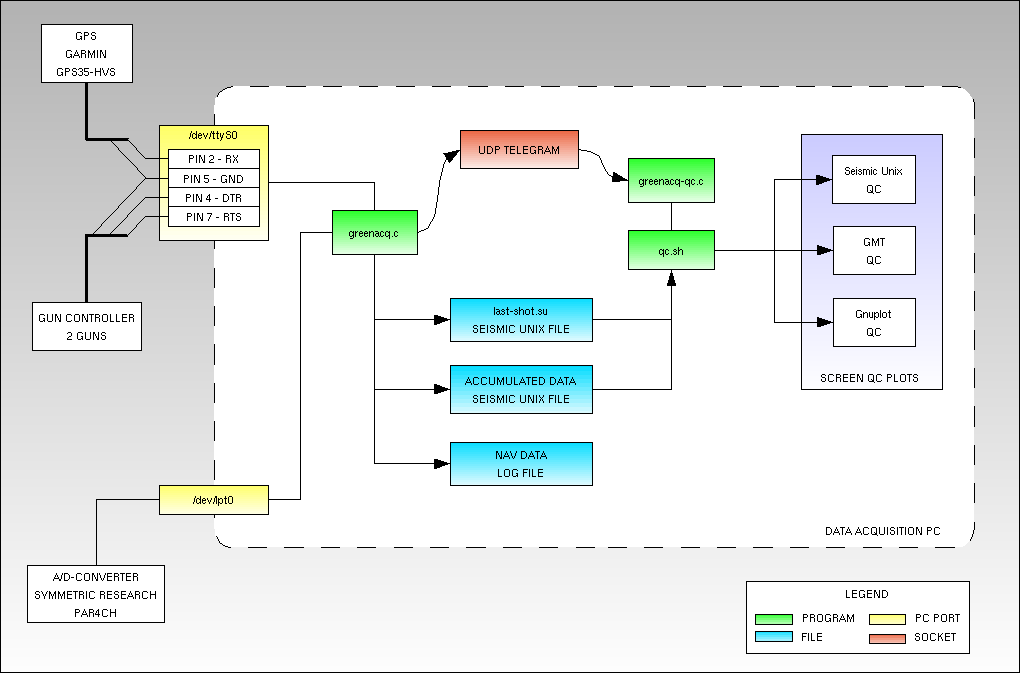Image resolution: width=1021 pixels, height=674 pixels.
Task: Click the greenacq-qc.c program block
Action: (671, 181)
